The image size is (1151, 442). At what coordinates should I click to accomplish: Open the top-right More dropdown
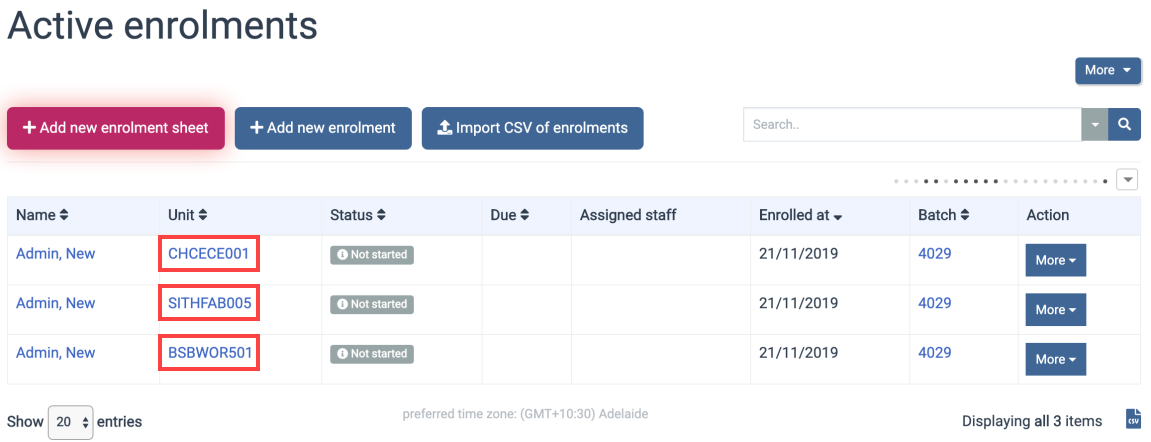pyautogui.click(x=1108, y=70)
